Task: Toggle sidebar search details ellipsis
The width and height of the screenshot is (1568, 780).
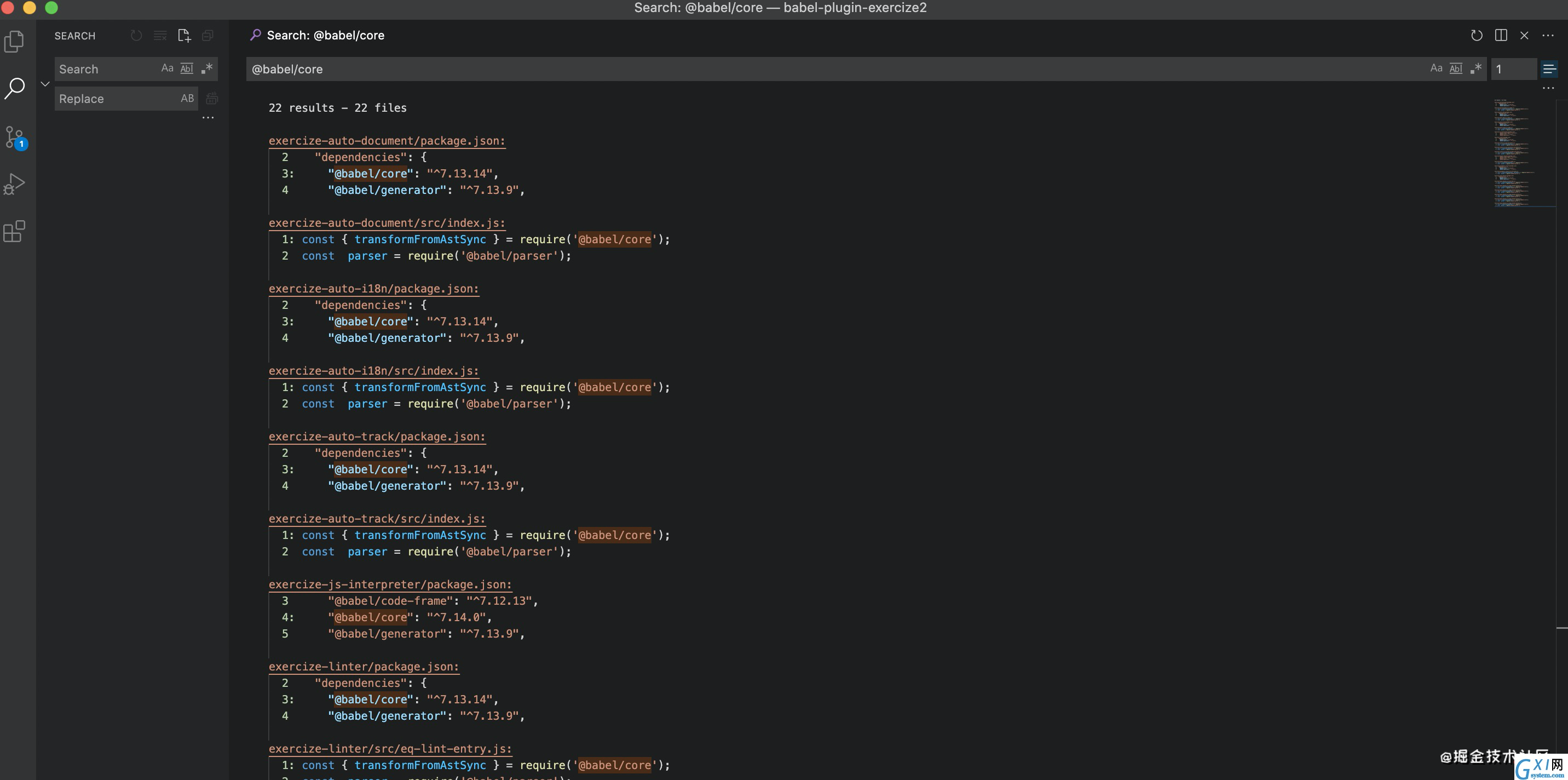Action: 208,118
